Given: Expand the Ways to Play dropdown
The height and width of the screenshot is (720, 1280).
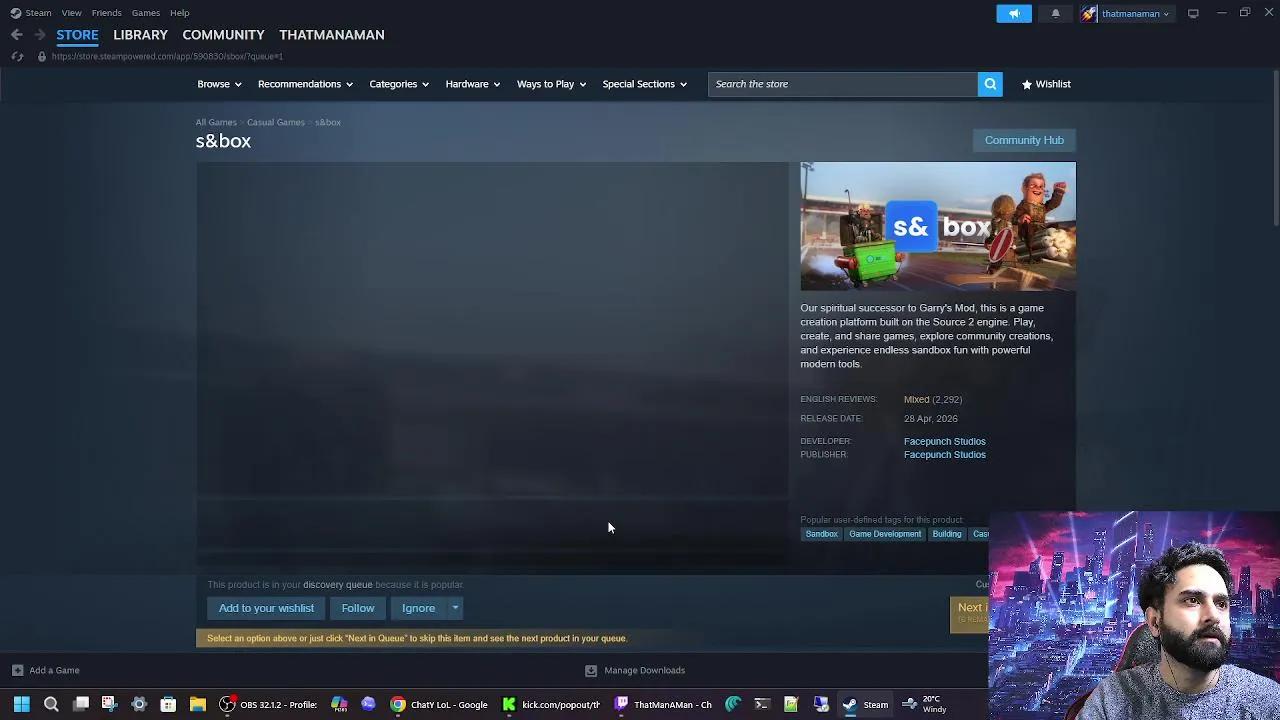Looking at the screenshot, I should [x=551, y=84].
